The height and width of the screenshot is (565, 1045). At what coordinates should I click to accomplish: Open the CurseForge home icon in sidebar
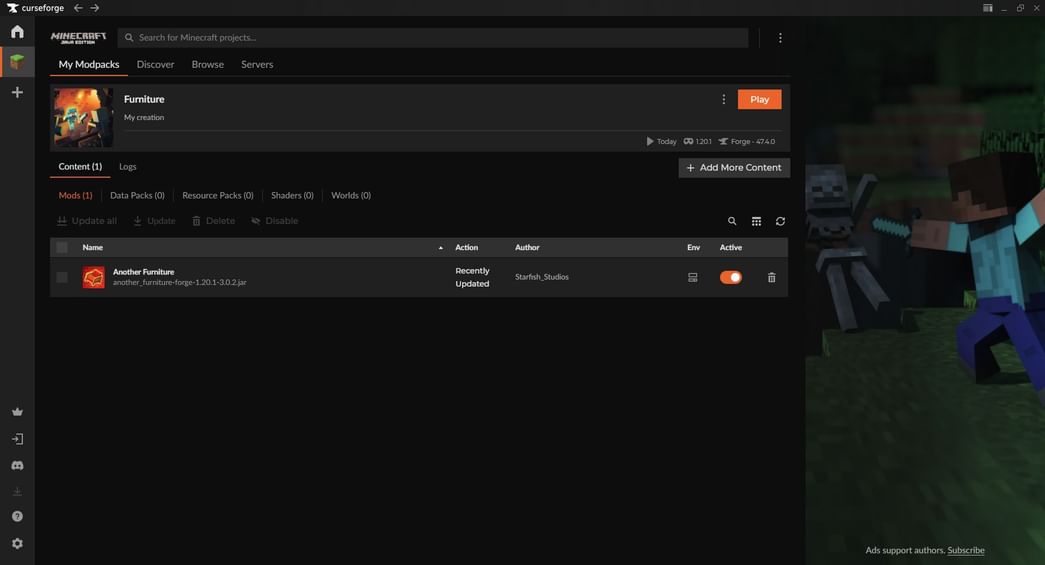[x=17, y=32]
